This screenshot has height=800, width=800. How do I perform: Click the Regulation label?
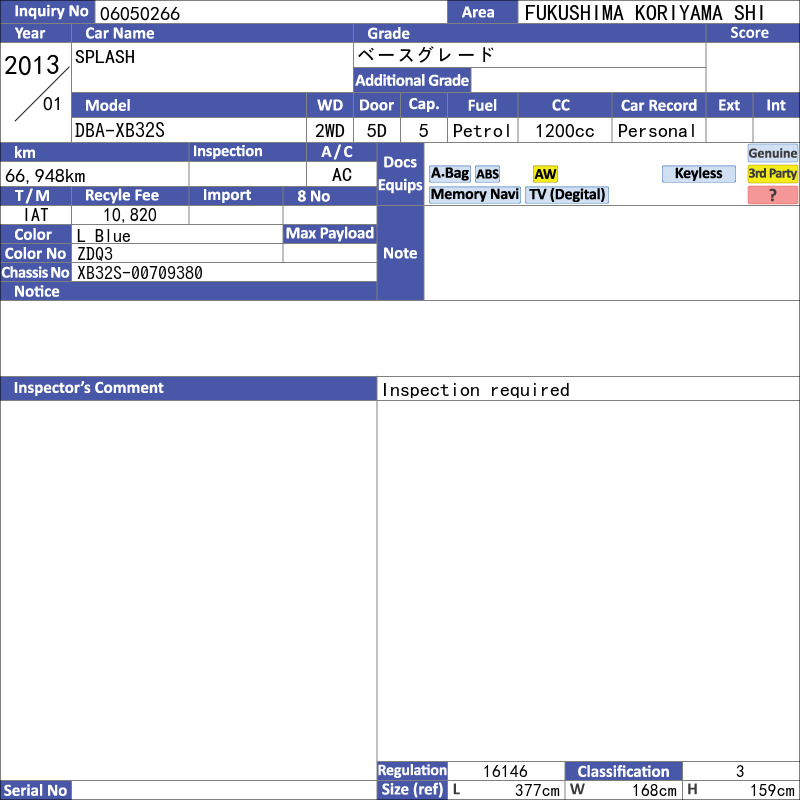(412, 770)
